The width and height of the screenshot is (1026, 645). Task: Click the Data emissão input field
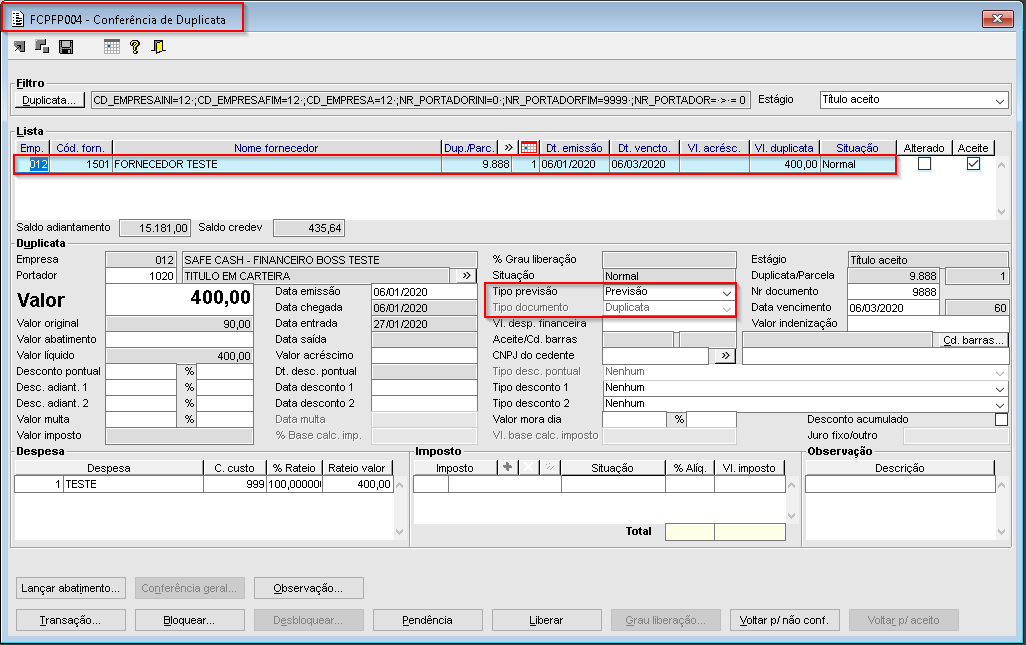[x=423, y=292]
